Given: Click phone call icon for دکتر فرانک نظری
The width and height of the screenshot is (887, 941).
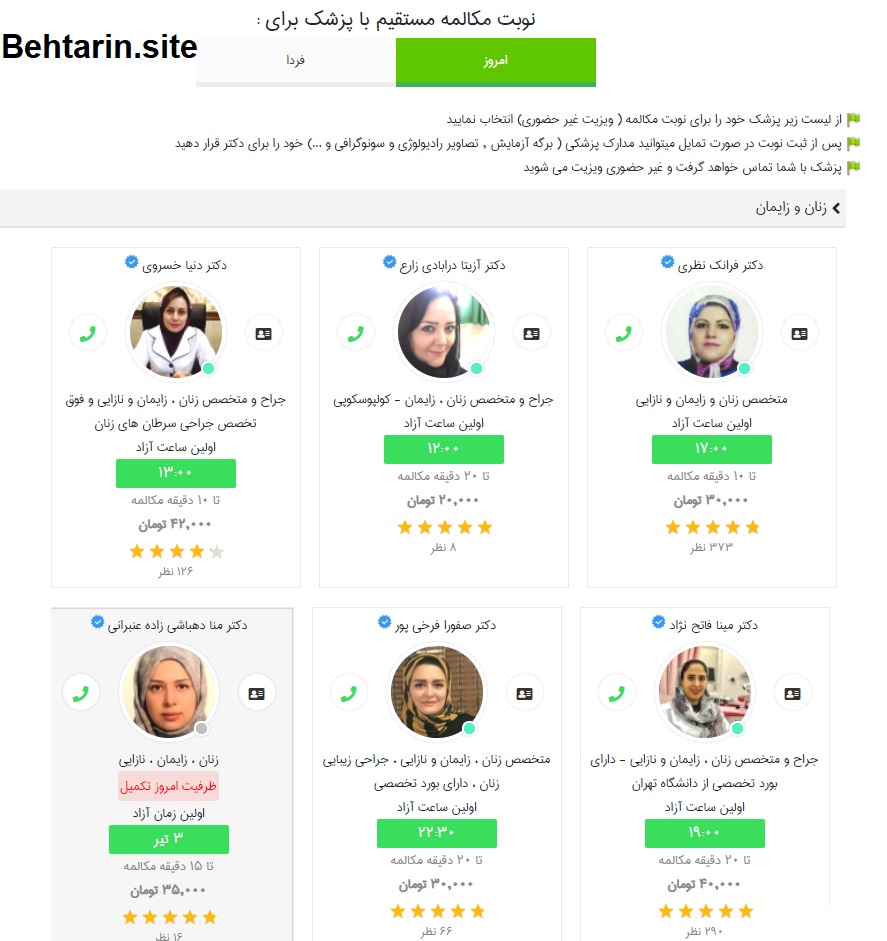Looking at the screenshot, I should [x=621, y=333].
